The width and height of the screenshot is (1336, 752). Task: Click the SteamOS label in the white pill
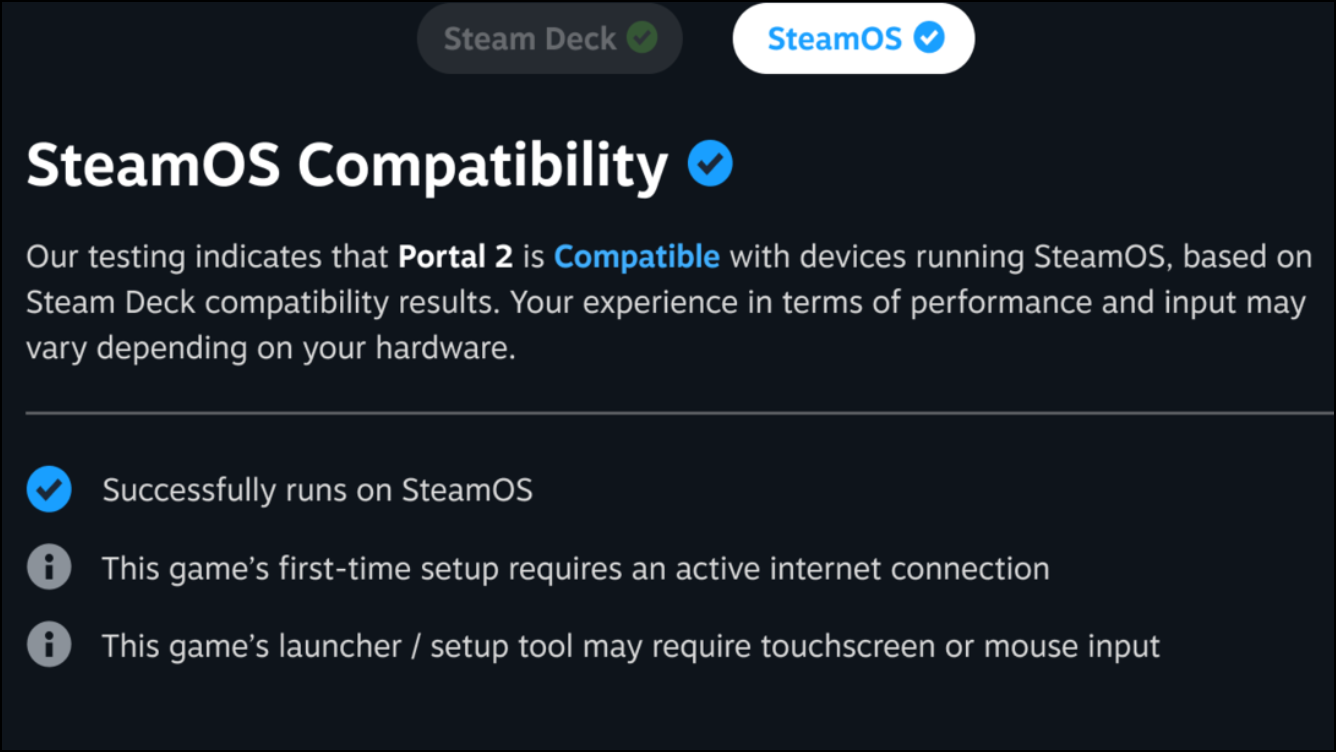(834, 39)
